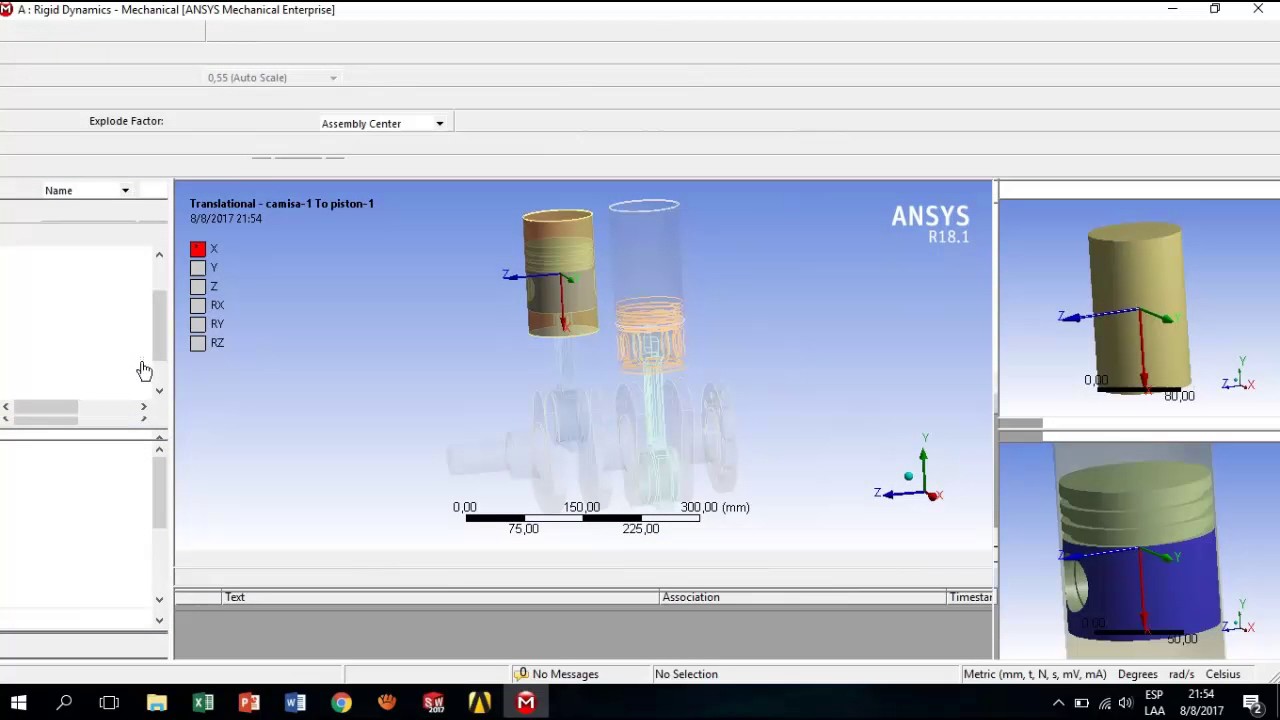Screen dimensions: 1280x720
Task: Click the No Selection status field
Action: 686,674
